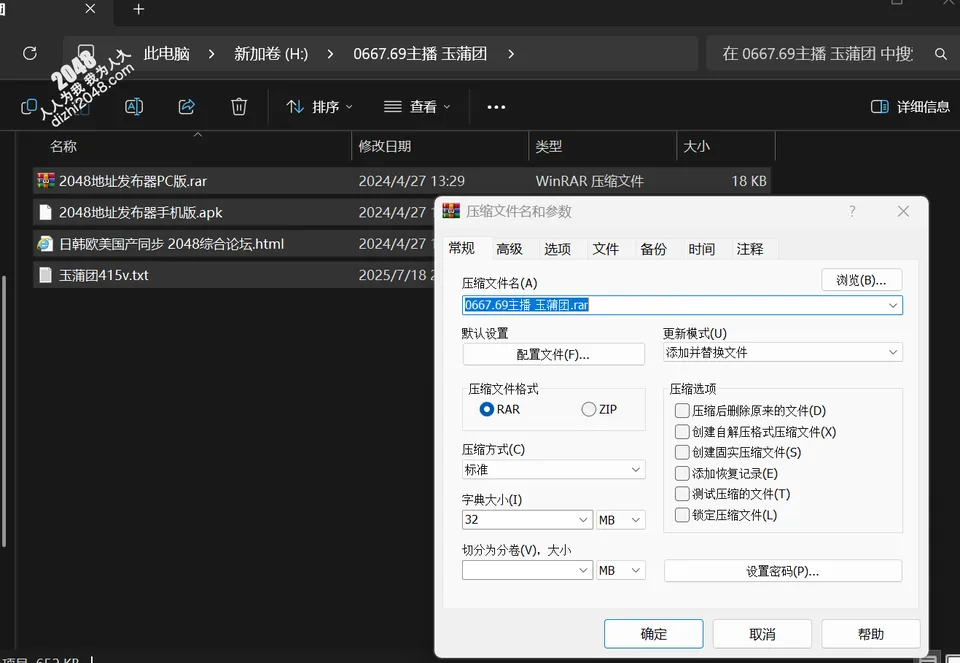Click the refresh icon in the address bar
This screenshot has width=960, height=663.
coord(30,53)
